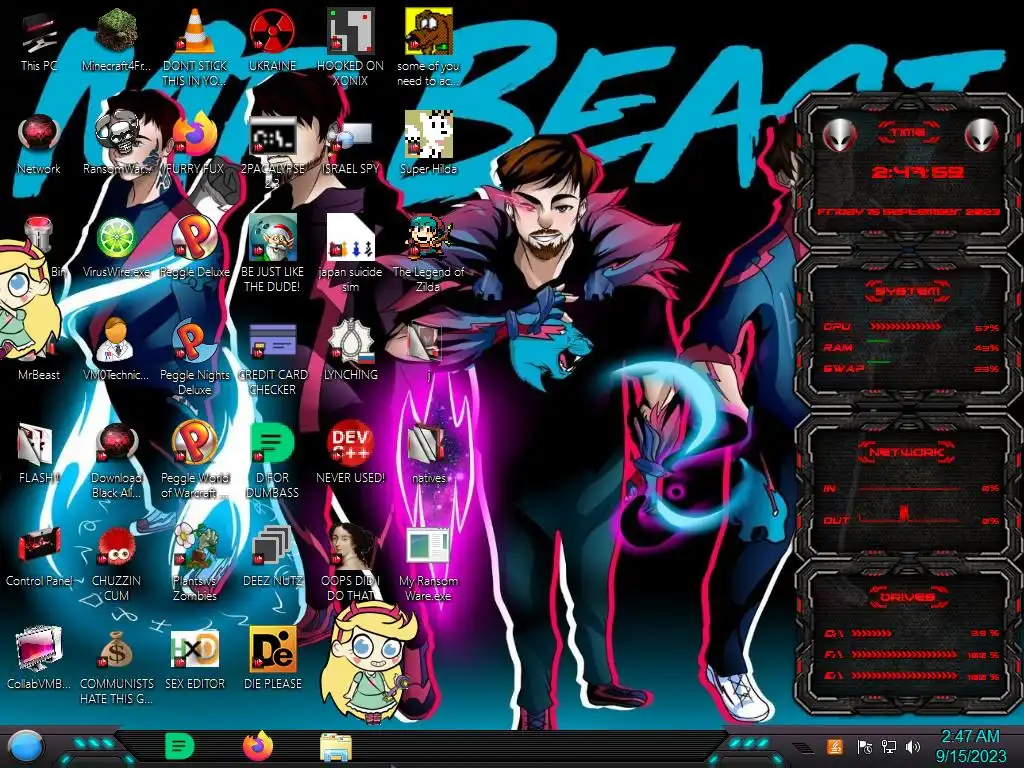Viewport: 1024px width, 768px height.
Task: Click the FURRY FUX Firefox shortcut
Action: [195, 134]
